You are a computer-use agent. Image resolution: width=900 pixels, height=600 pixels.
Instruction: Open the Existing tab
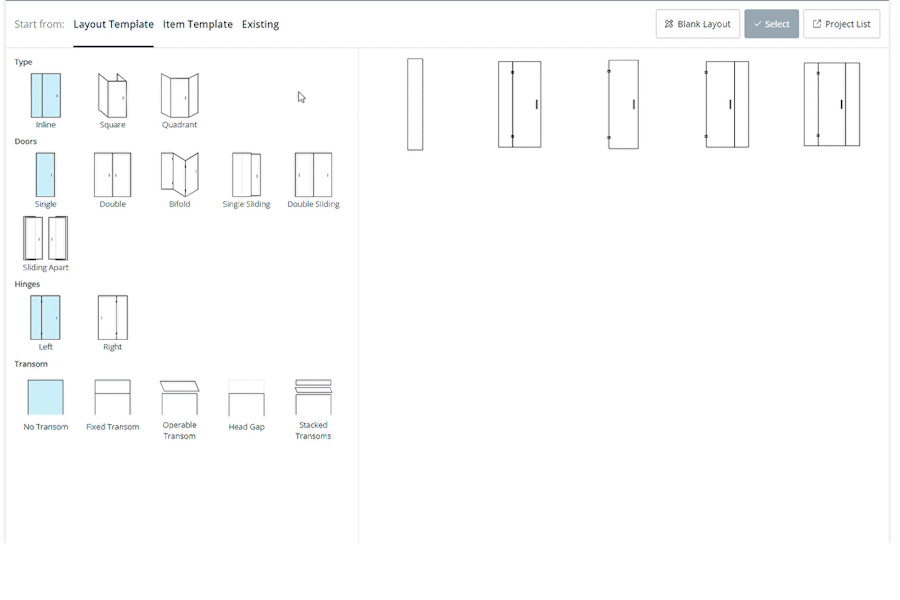pyautogui.click(x=260, y=24)
